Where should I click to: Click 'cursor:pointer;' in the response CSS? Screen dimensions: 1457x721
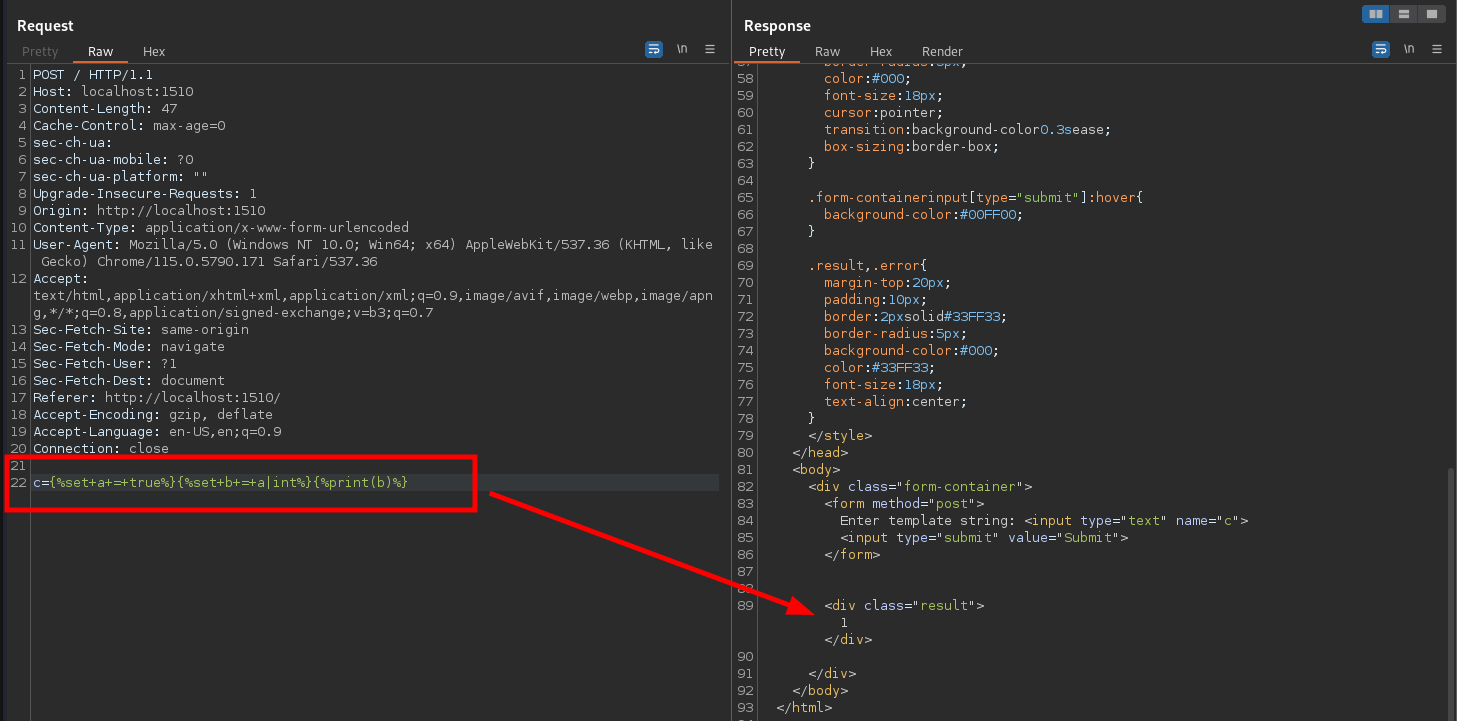point(884,112)
